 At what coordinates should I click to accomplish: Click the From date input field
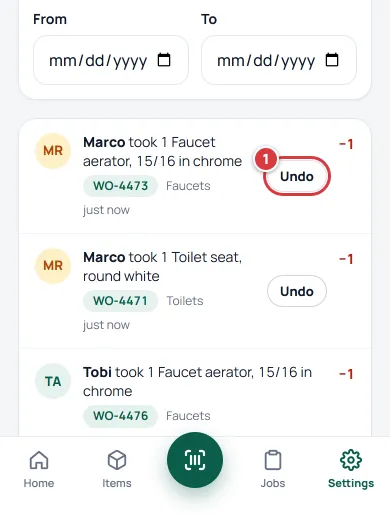click(x=111, y=60)
